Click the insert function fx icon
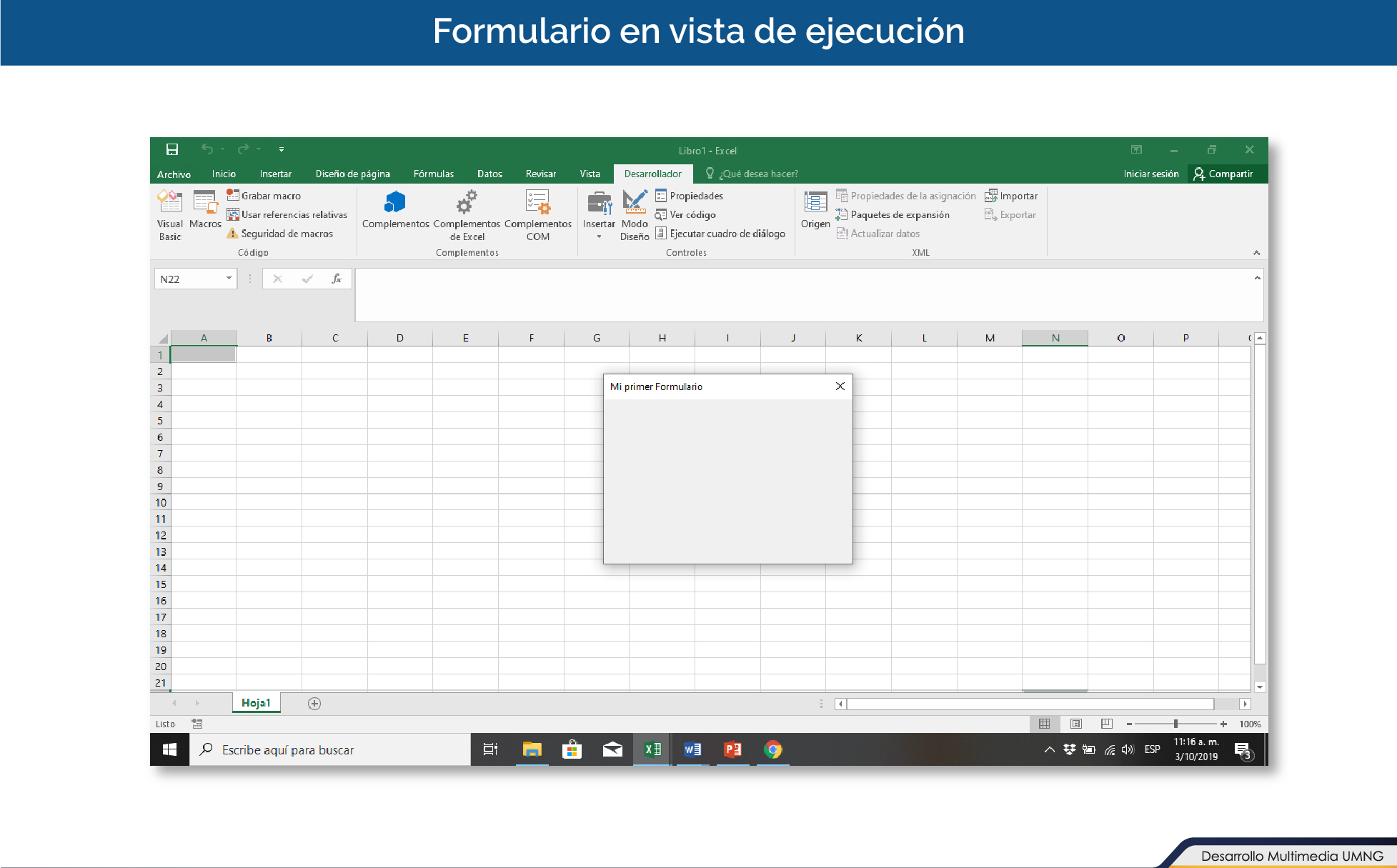Screen dimensions: 1397x868 tap(337, 279)
